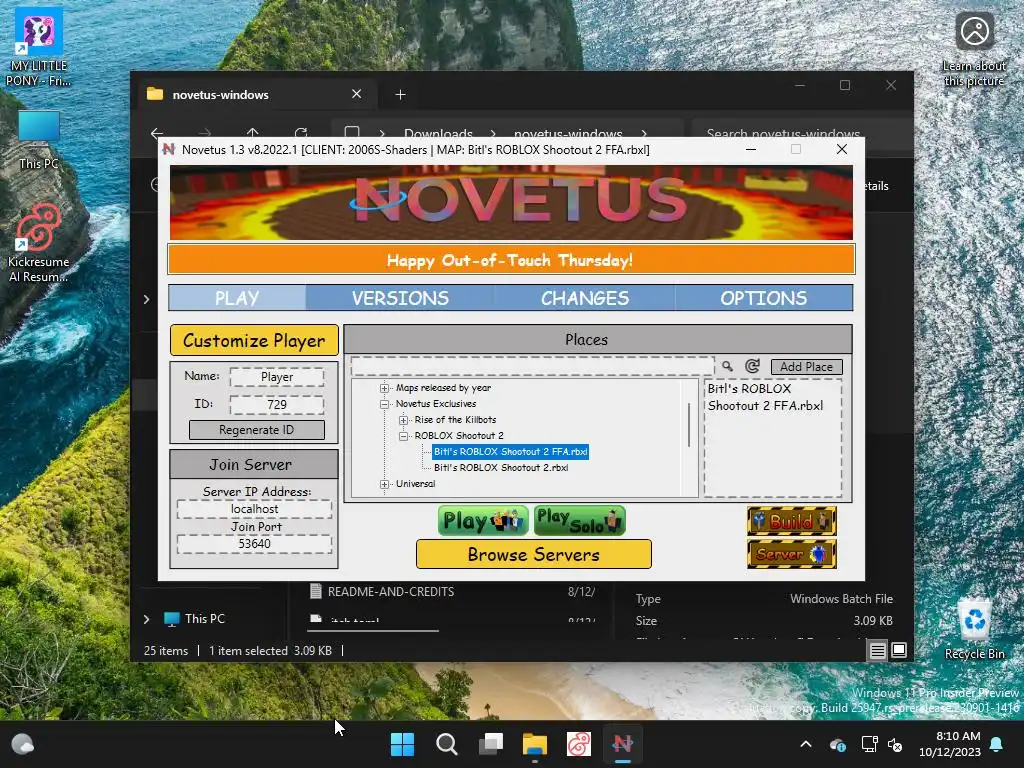This screenshot has height=768, width=1024.
Task: Click the Play Solo button
Action: coord(579,520)
